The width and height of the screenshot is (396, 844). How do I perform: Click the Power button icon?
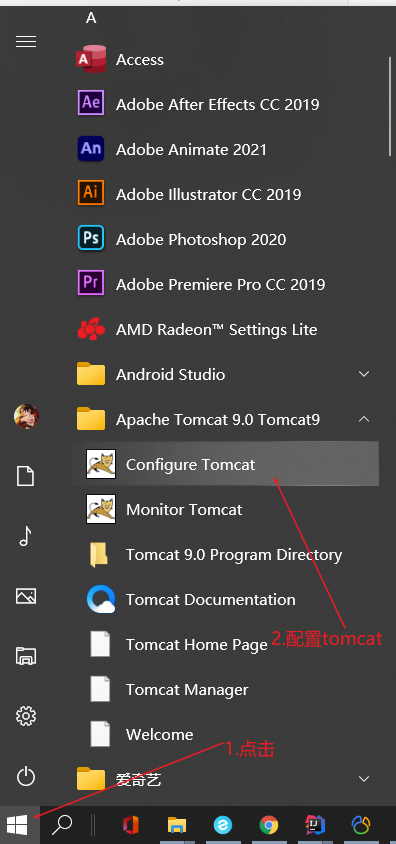coord(26,777)
